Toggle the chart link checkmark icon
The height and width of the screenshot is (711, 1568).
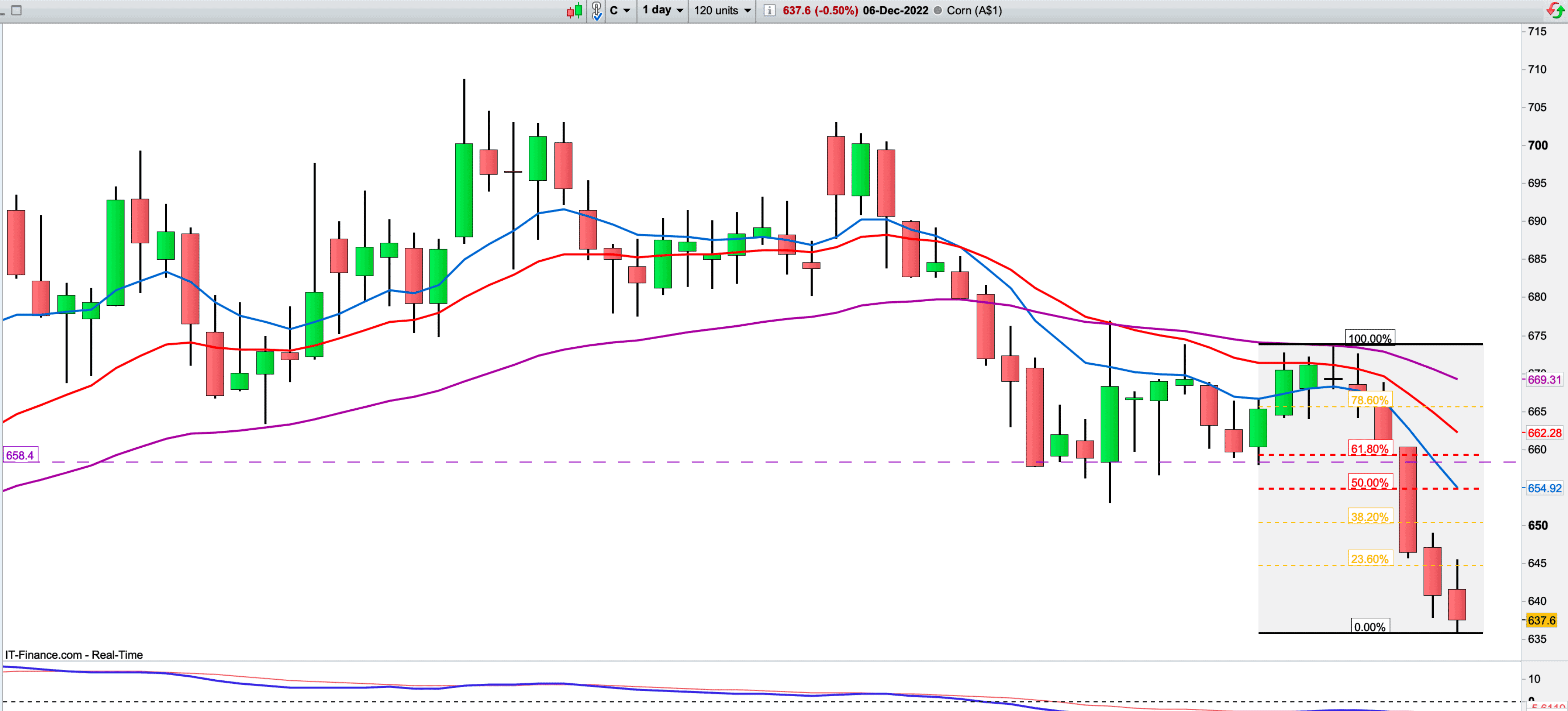tap(597, 10)
